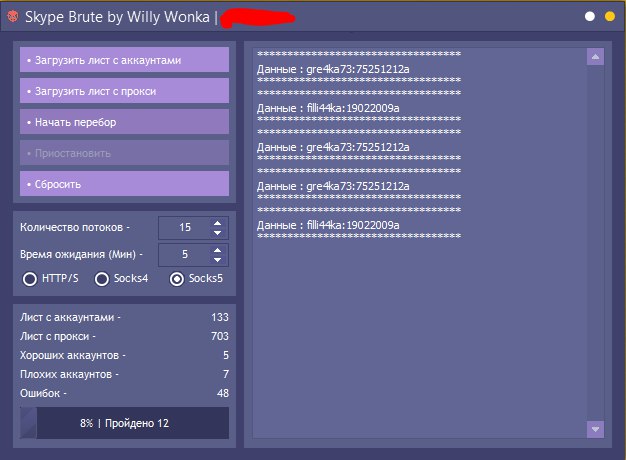The height and width of the screenshot is (460, 626).
Task: Click the Начать перебор button
Action: 124,122
